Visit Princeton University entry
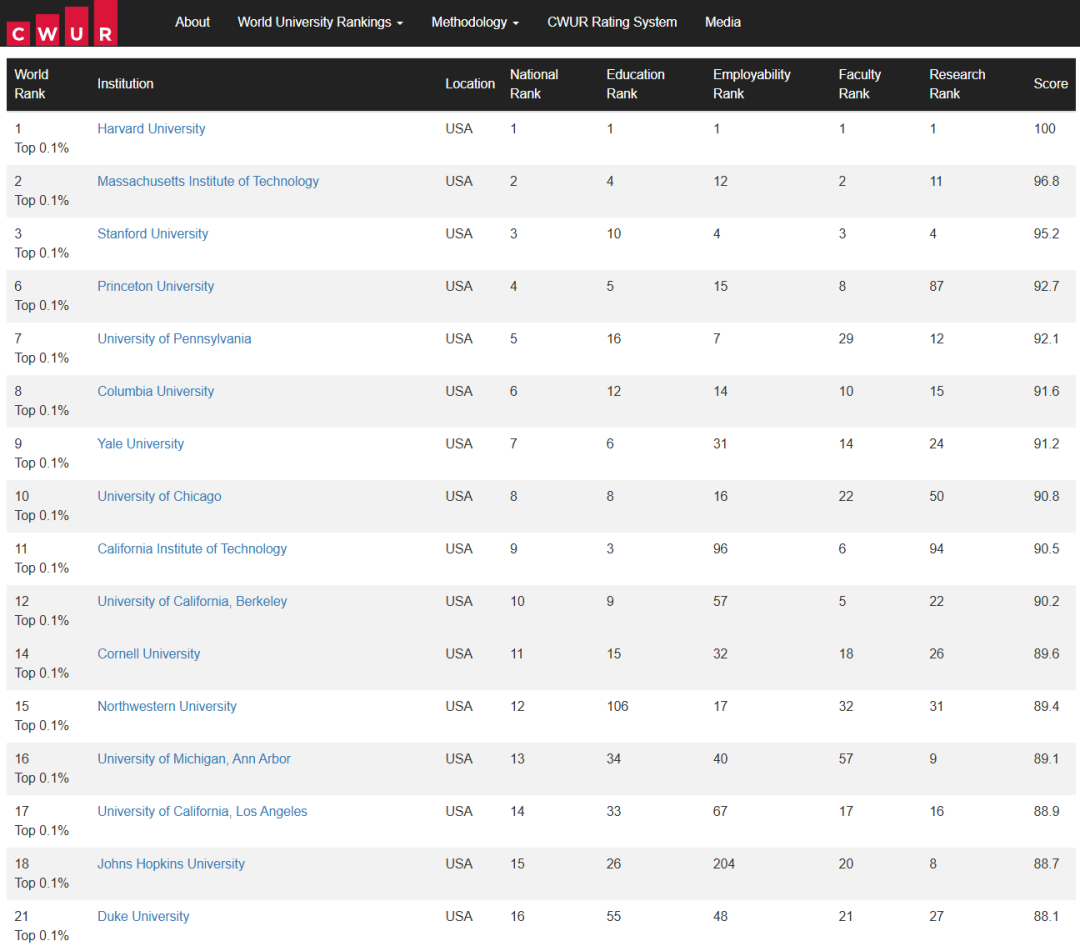The width and height of the screenshot is (1080, 951). [x=156, y=286]
